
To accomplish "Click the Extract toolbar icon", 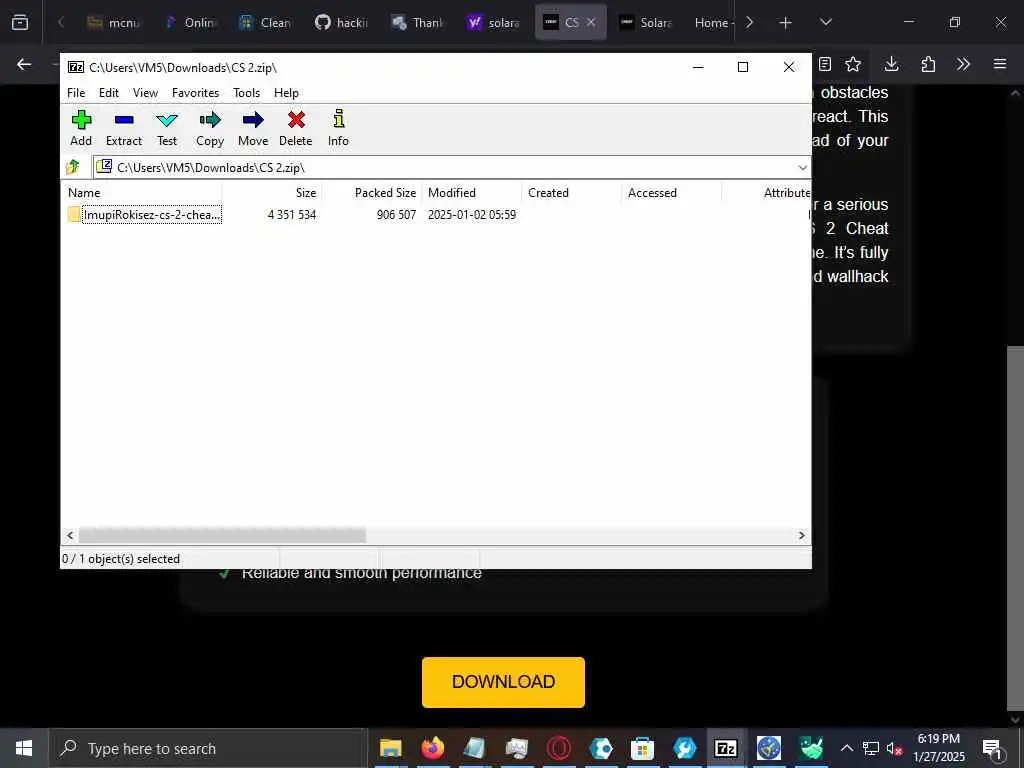I will [123, 128].
